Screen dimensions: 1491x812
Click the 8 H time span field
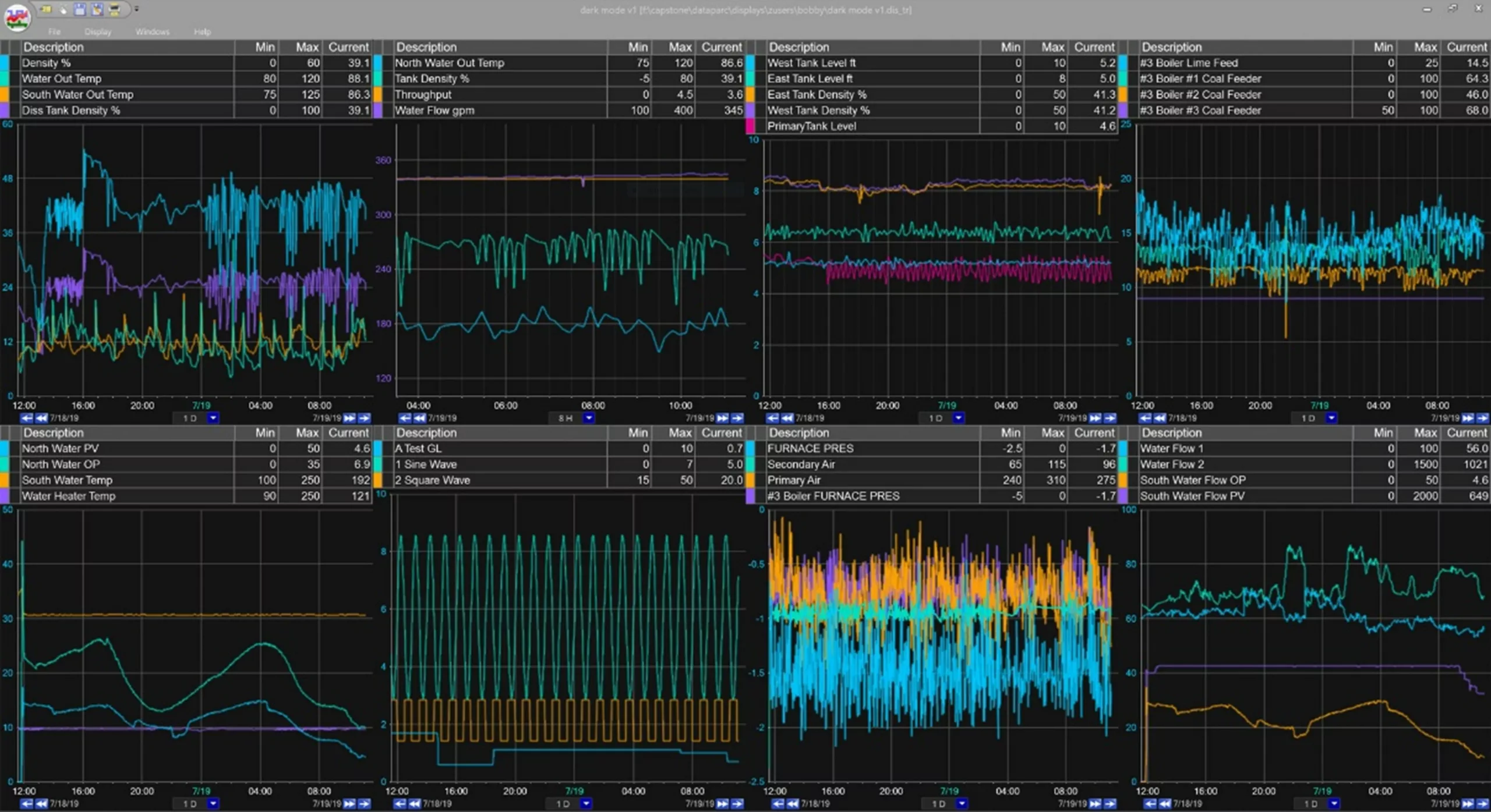point(565,418)
